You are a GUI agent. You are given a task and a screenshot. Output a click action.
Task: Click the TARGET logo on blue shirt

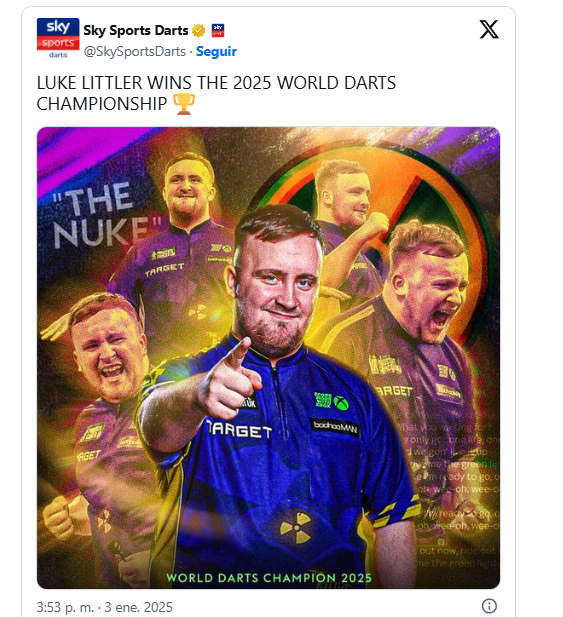[x=240, y=429]
